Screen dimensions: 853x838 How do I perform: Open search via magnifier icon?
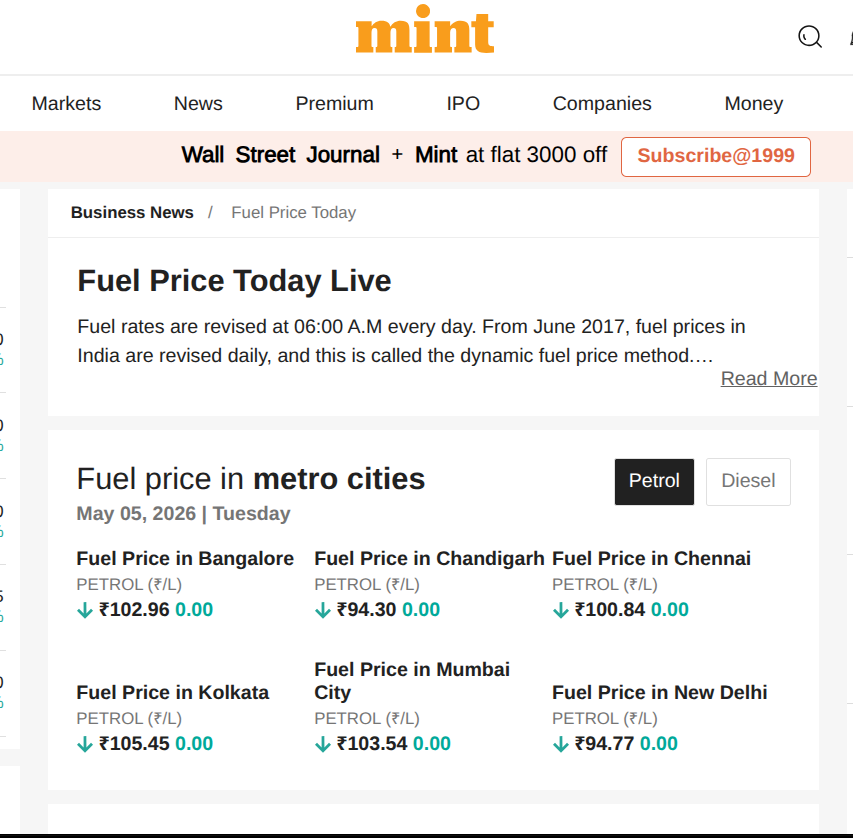(810, 37)
